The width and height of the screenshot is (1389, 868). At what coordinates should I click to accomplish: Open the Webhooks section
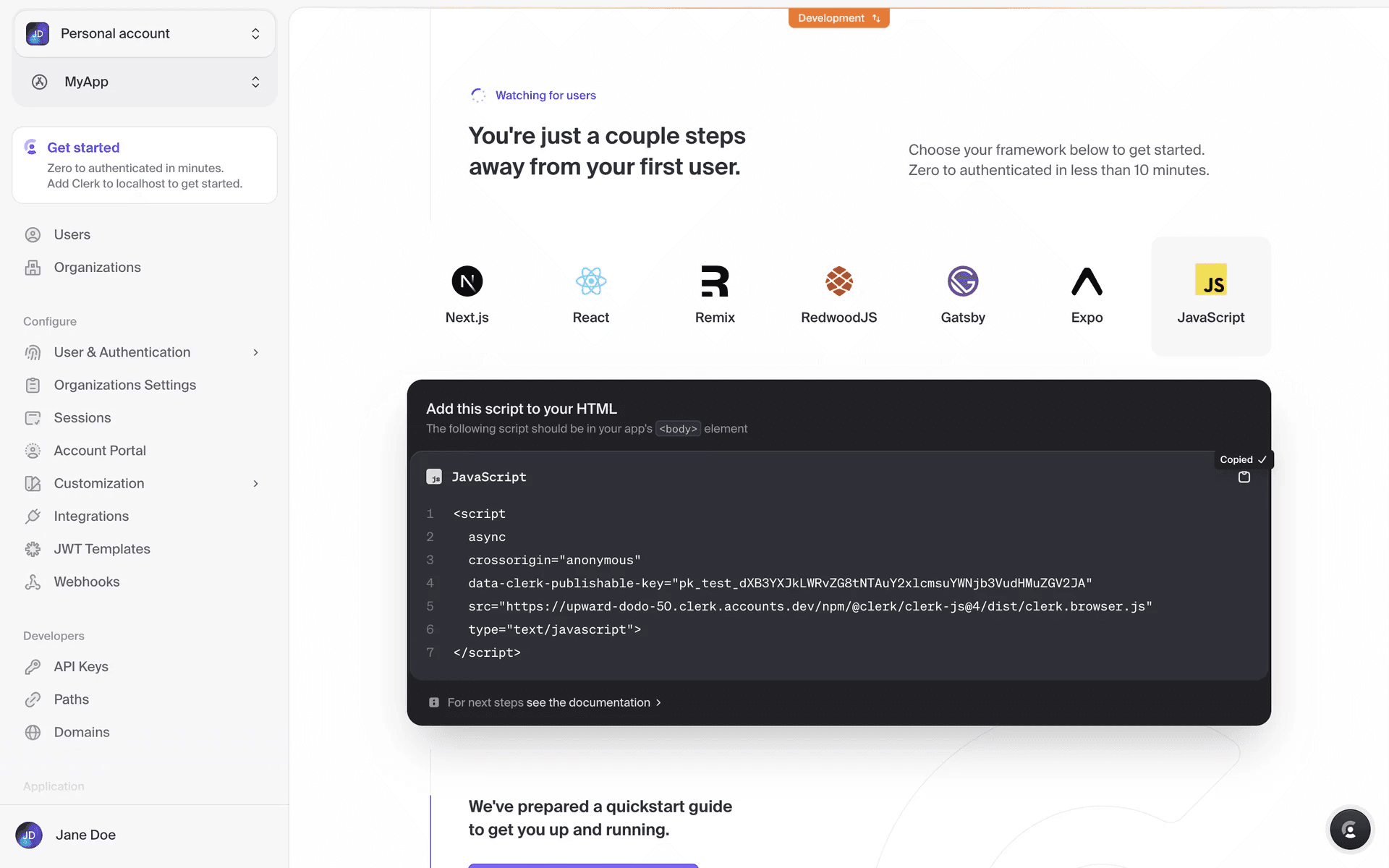pos(86,582)
